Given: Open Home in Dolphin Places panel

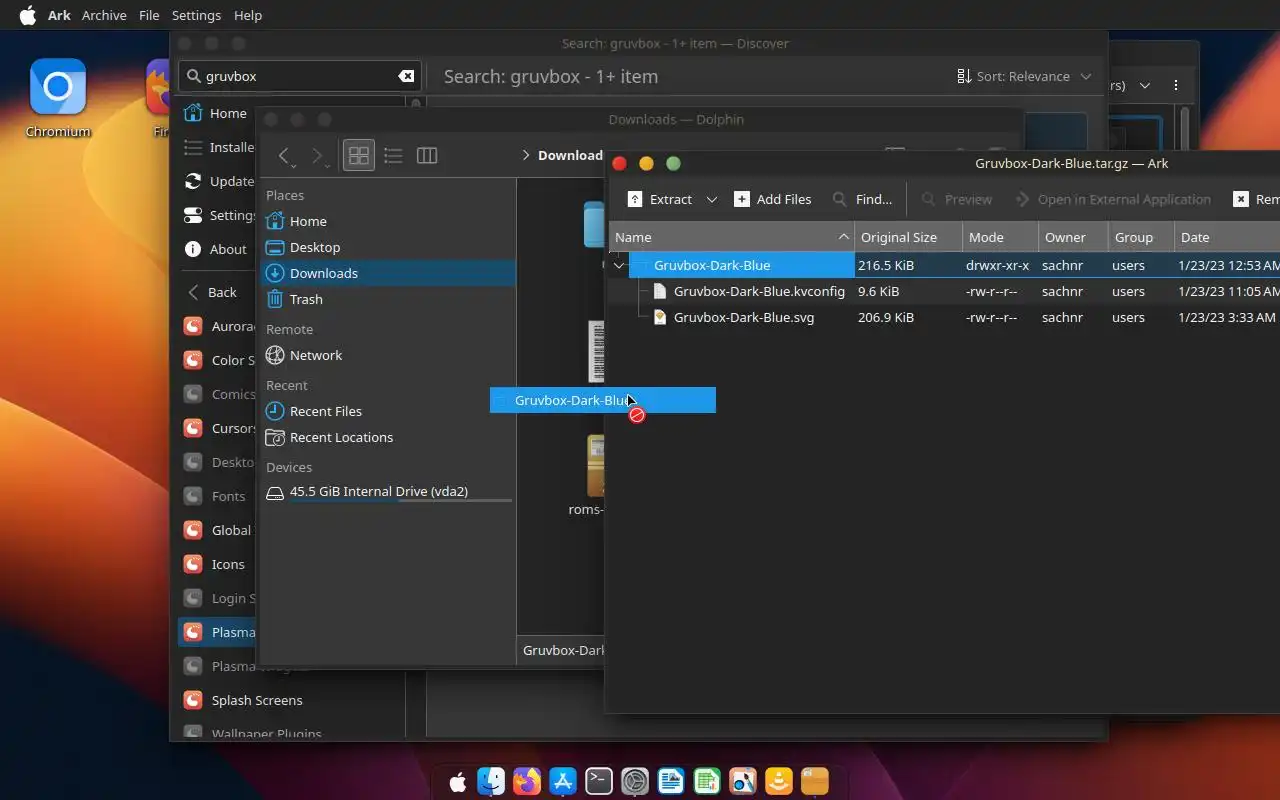Looking at the screenshot, I should coord(388,221).
